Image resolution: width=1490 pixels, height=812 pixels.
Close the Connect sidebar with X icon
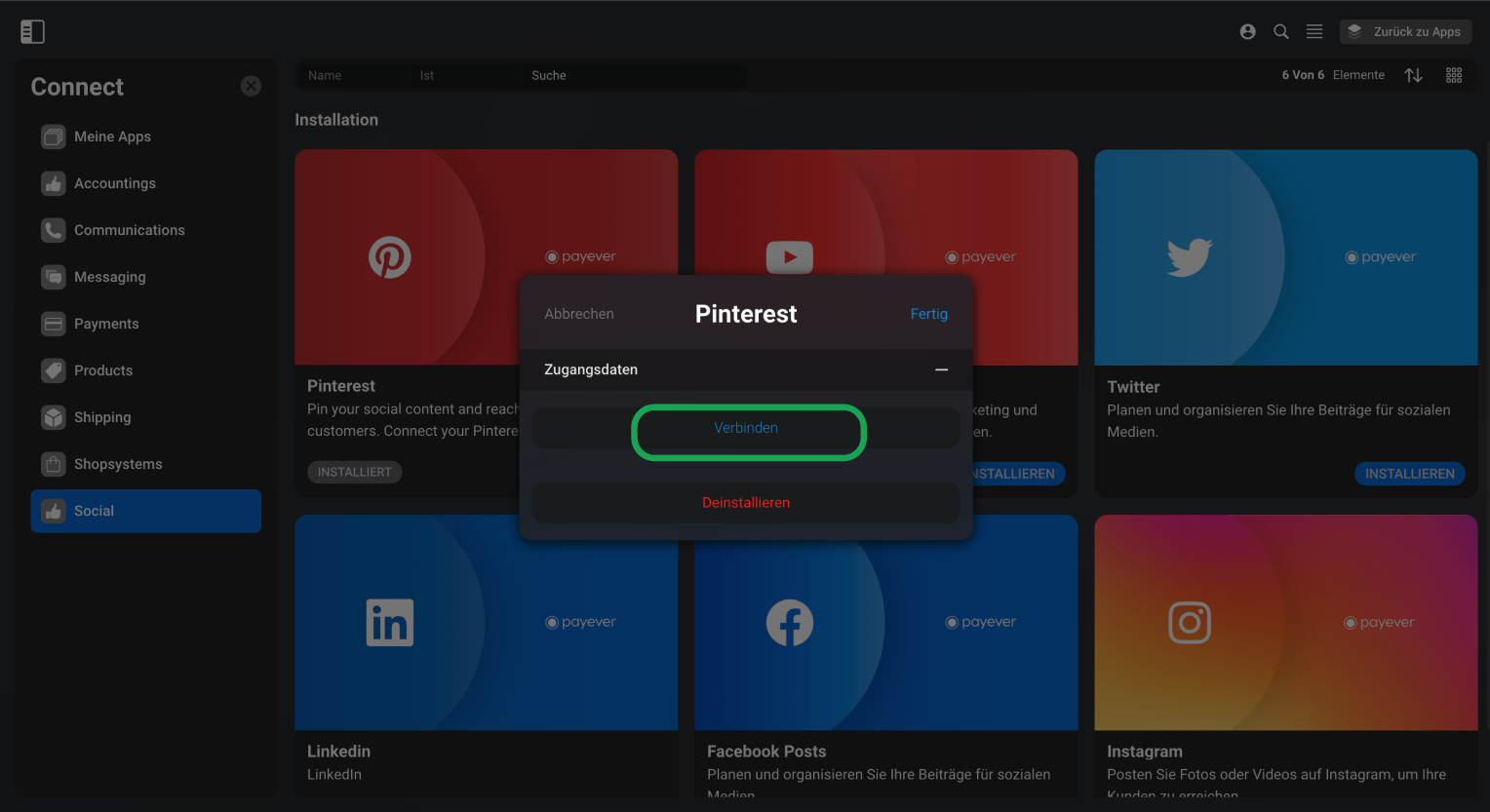click(251, 86)
